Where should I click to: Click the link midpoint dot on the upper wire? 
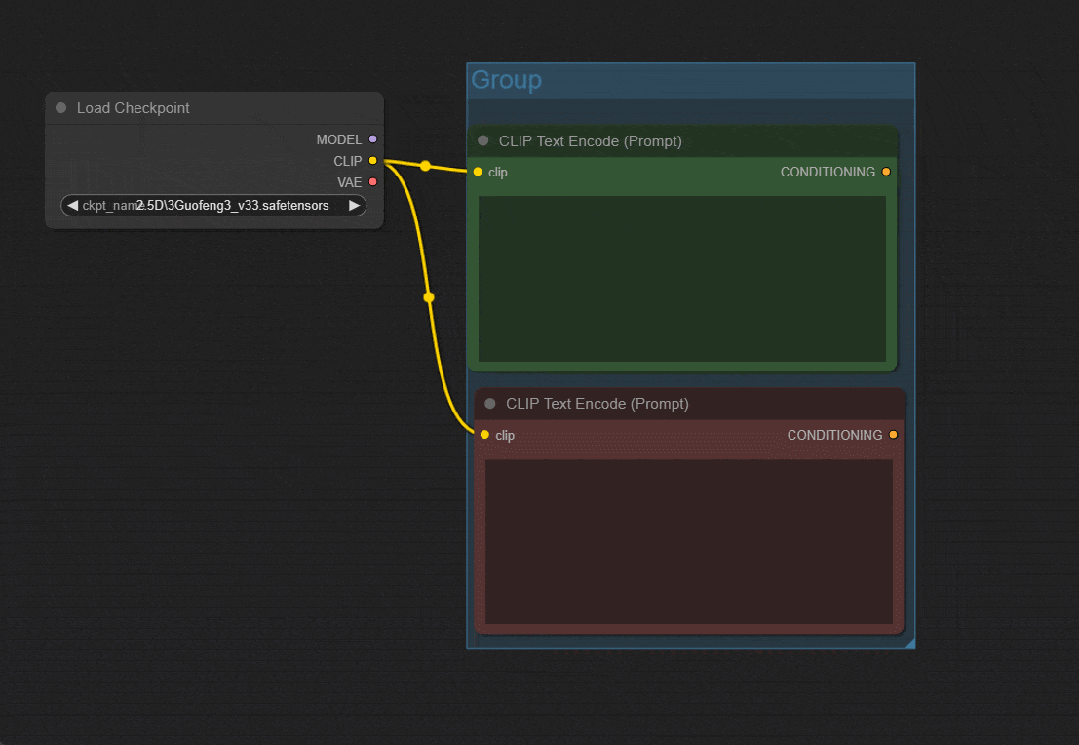pos(425,166)
